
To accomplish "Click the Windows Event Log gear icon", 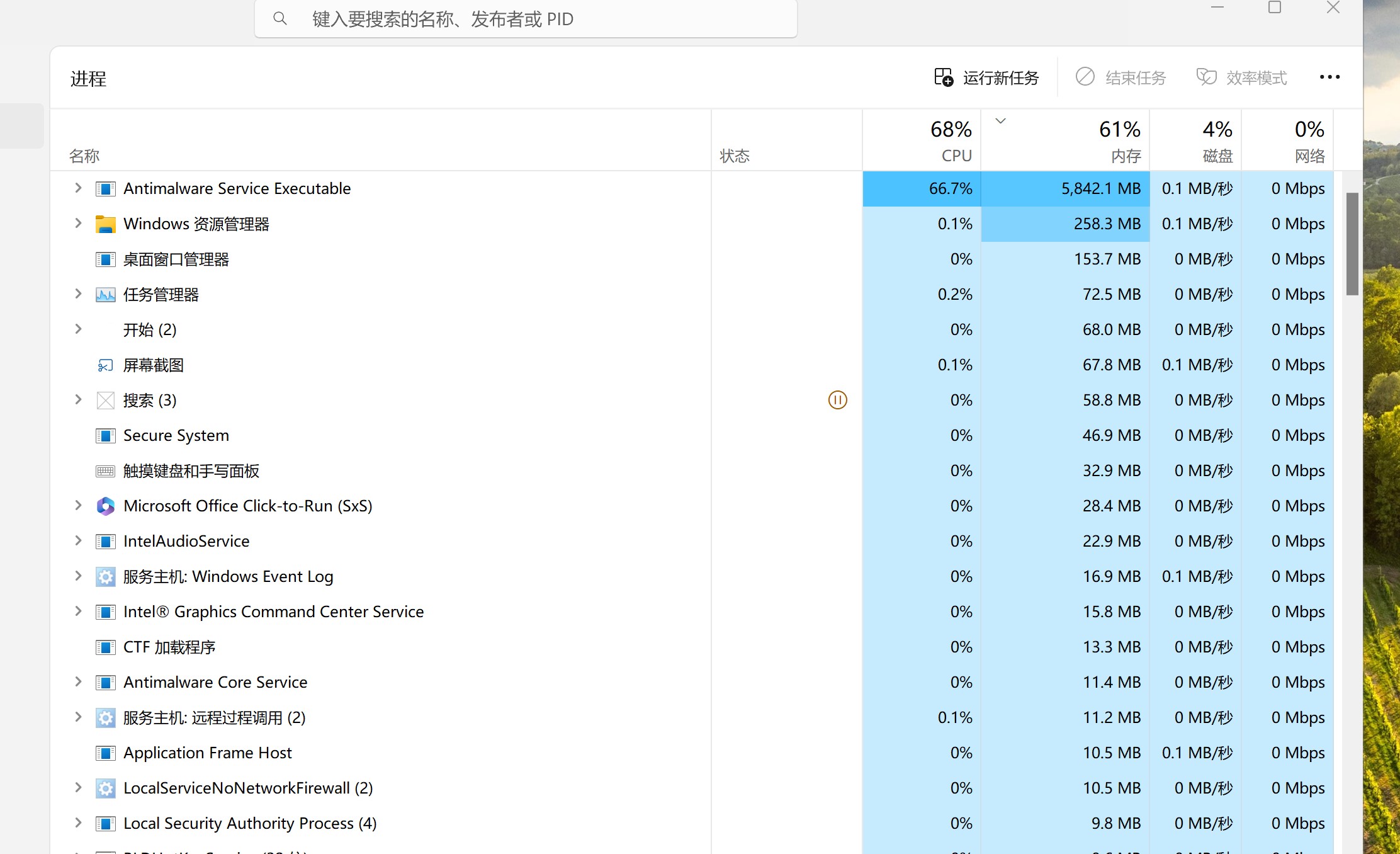I will 105,577.
